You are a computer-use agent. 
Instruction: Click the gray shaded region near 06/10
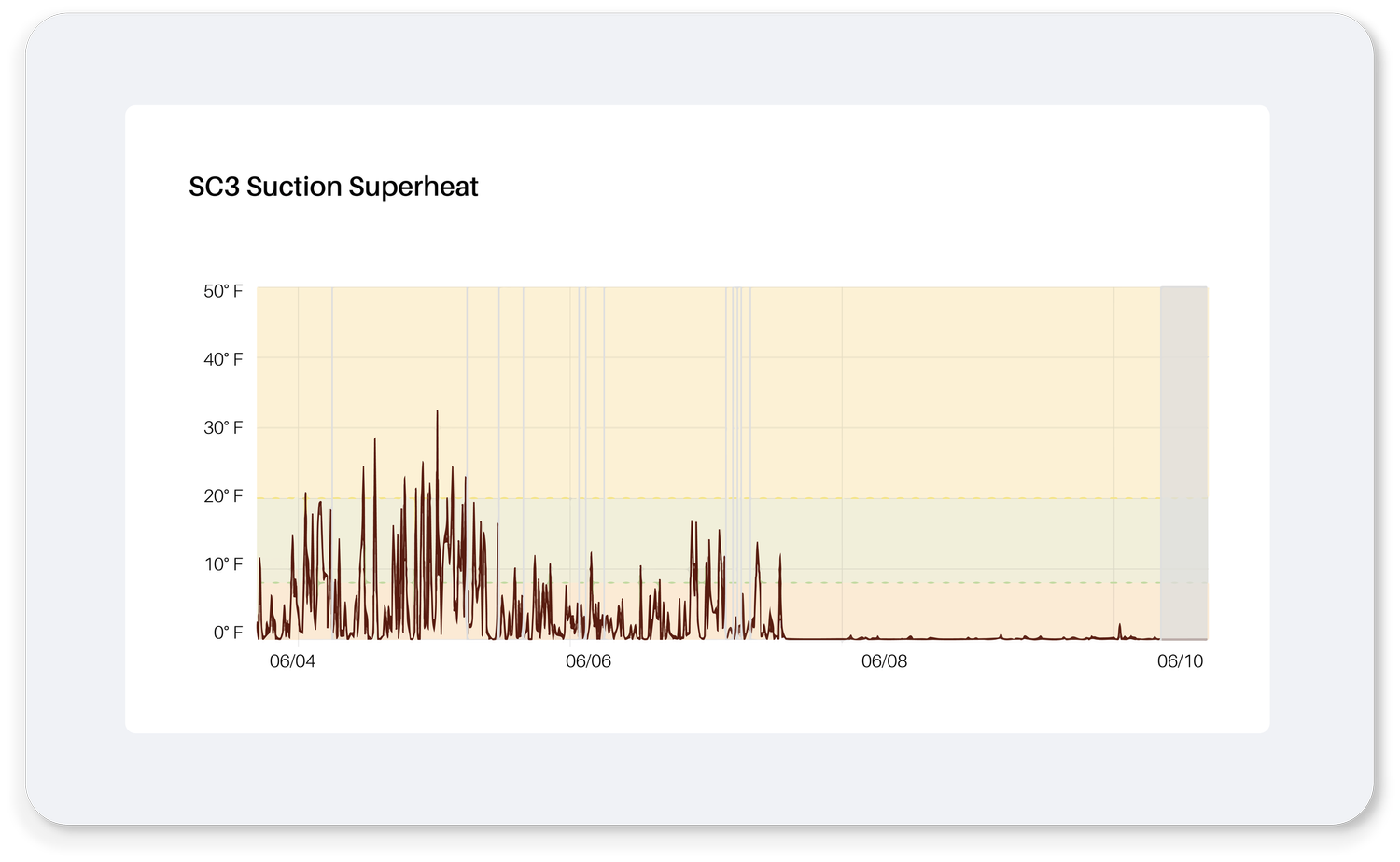click(1183, 420)
